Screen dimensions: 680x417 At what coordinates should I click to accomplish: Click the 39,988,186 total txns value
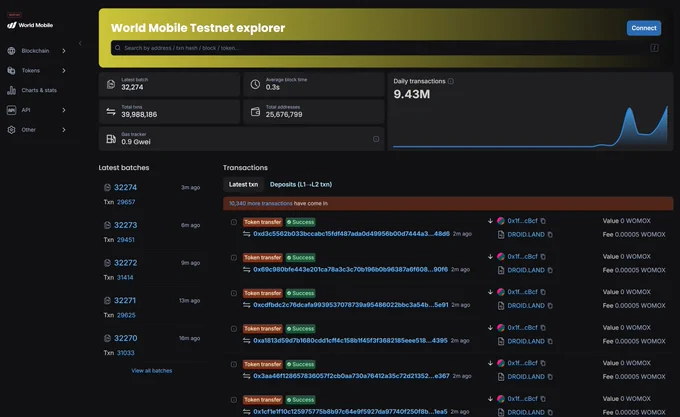139,114
